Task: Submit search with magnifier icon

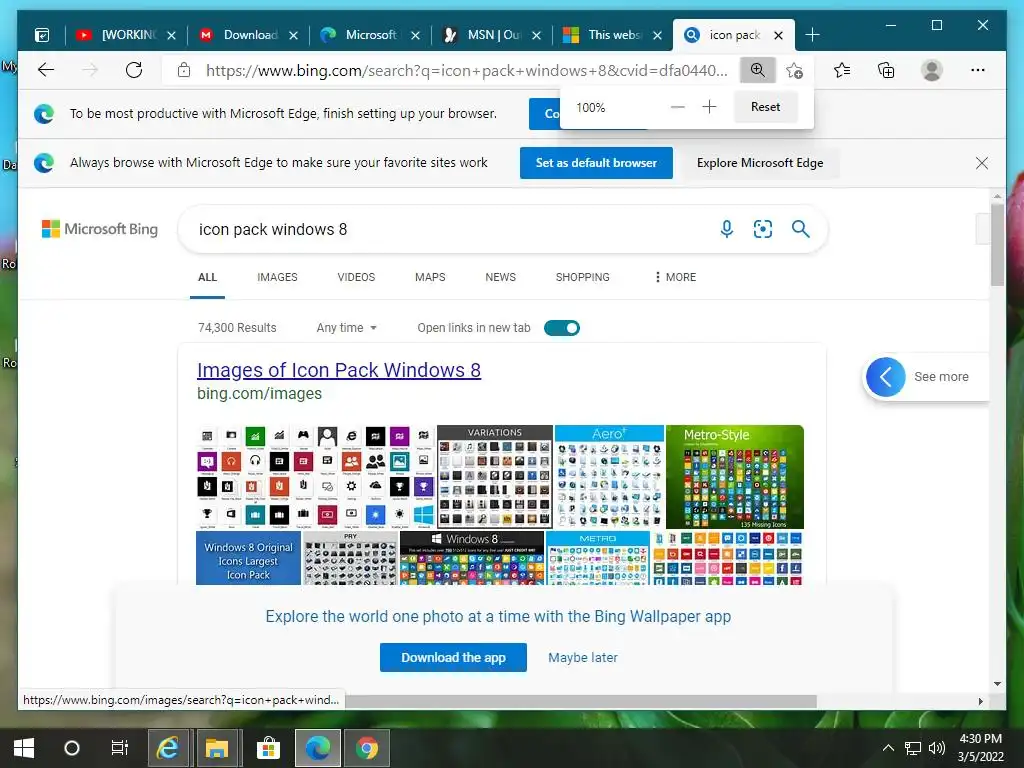Action: (x=801, y=229)
